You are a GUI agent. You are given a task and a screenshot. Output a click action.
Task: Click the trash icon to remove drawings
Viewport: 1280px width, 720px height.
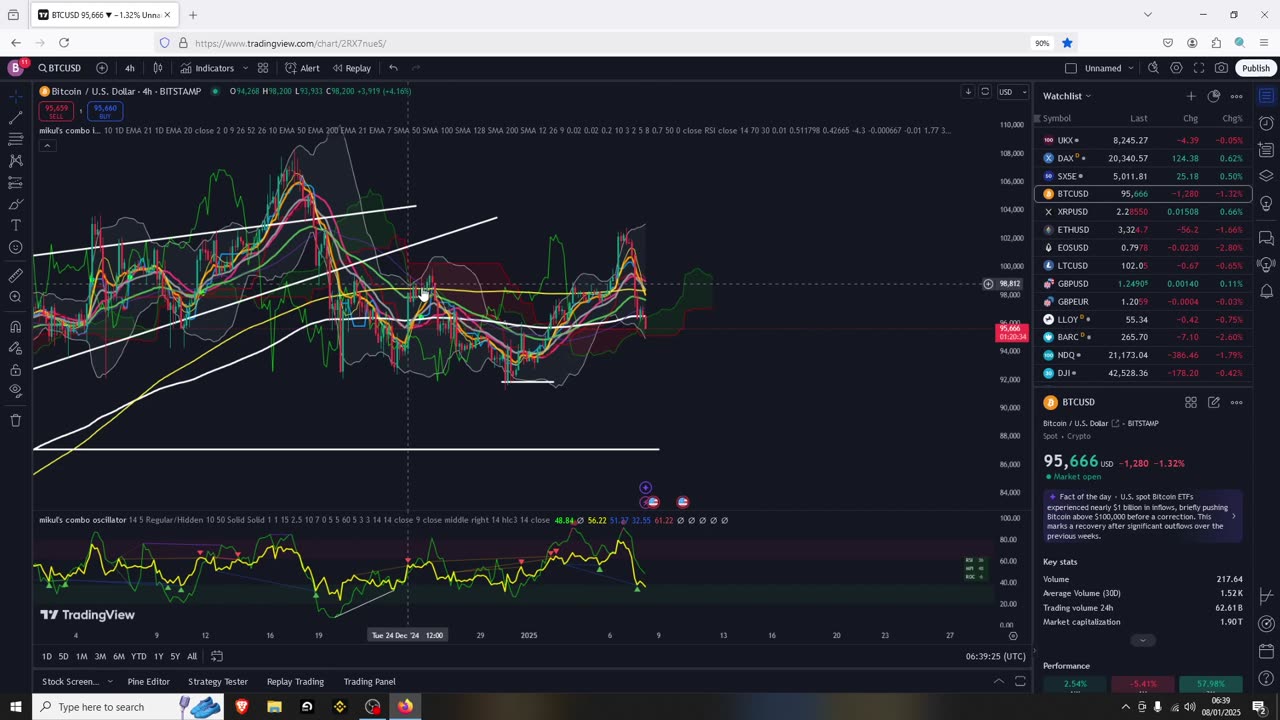coord(15,420)
